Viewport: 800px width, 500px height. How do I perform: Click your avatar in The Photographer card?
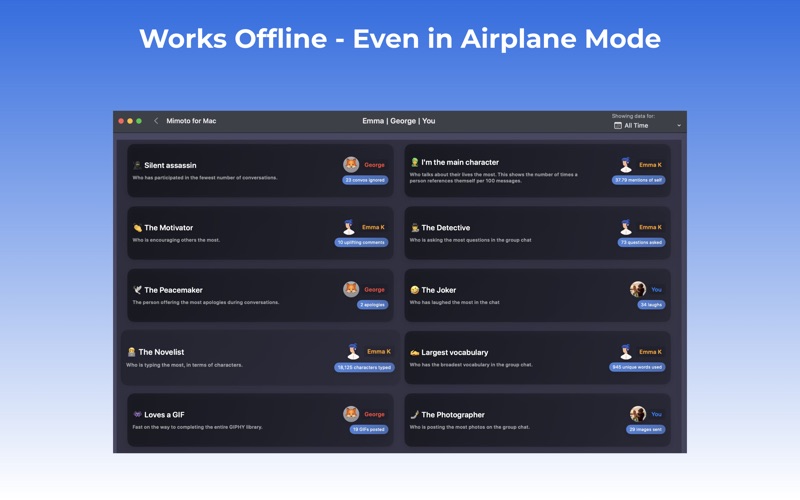click(x=638, y=414)
